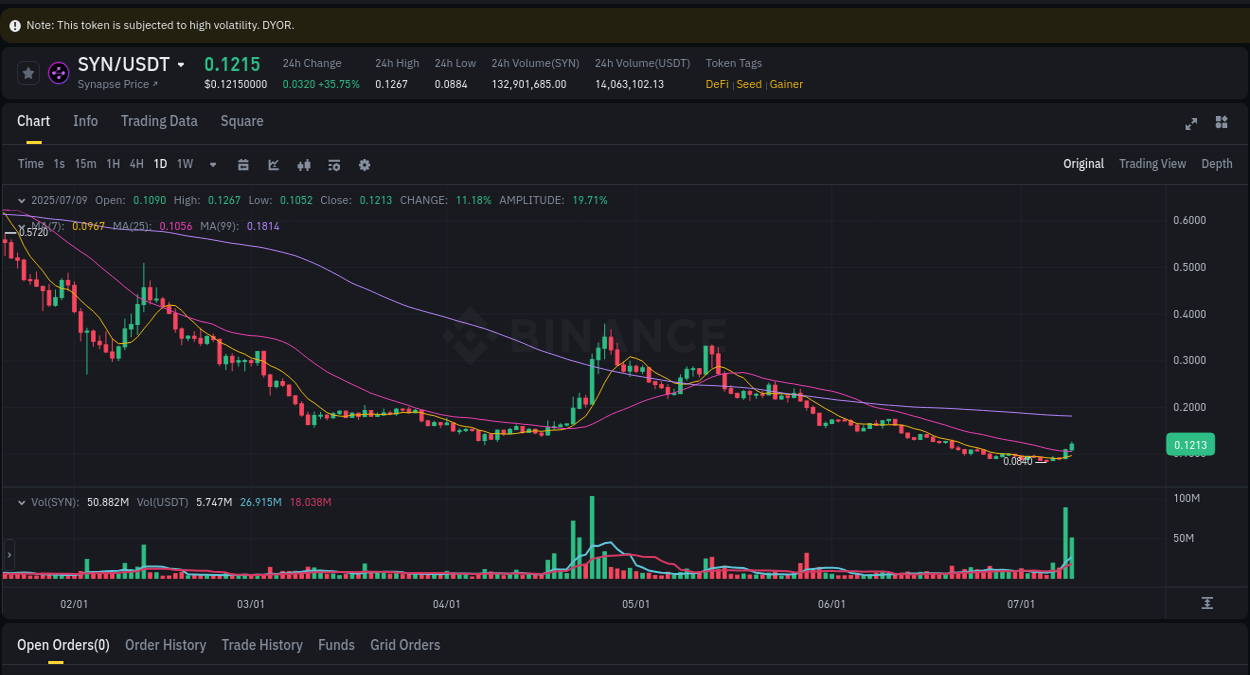This screenshot has height=675, width=1250.
Task: Open the indicator management list icon
Action: click(x=334, y=164)
